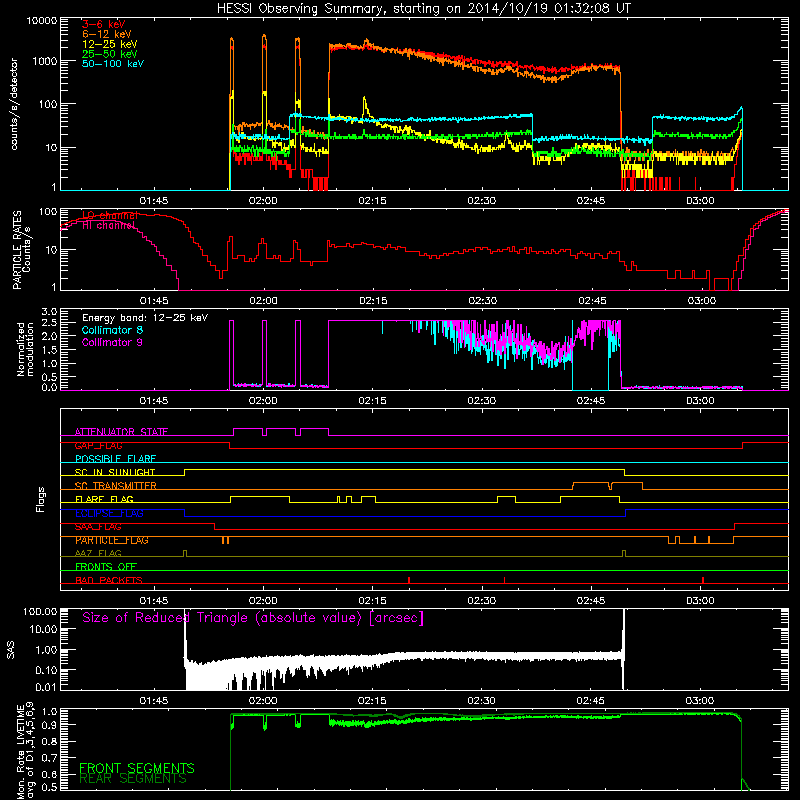
Task: Click 03:00 tick below the SAS panel
Action: coord(699,701)
